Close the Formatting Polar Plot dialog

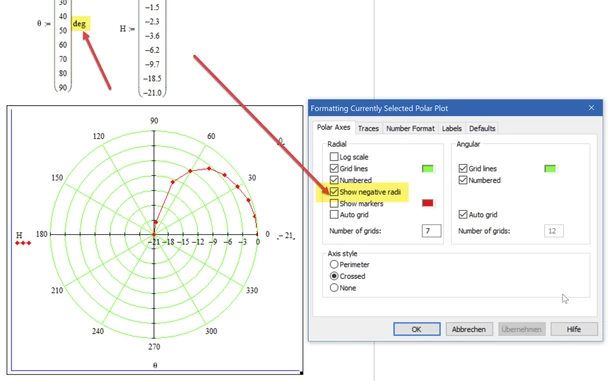coord(591,108)
